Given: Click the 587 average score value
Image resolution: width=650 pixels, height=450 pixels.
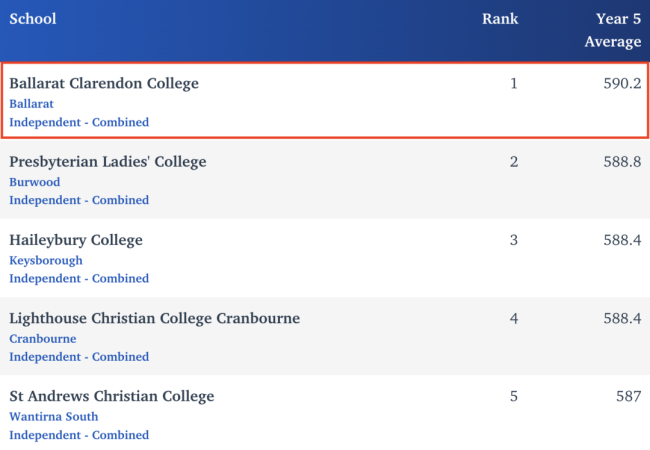Looking at the screenshot, I should (629, 396).
